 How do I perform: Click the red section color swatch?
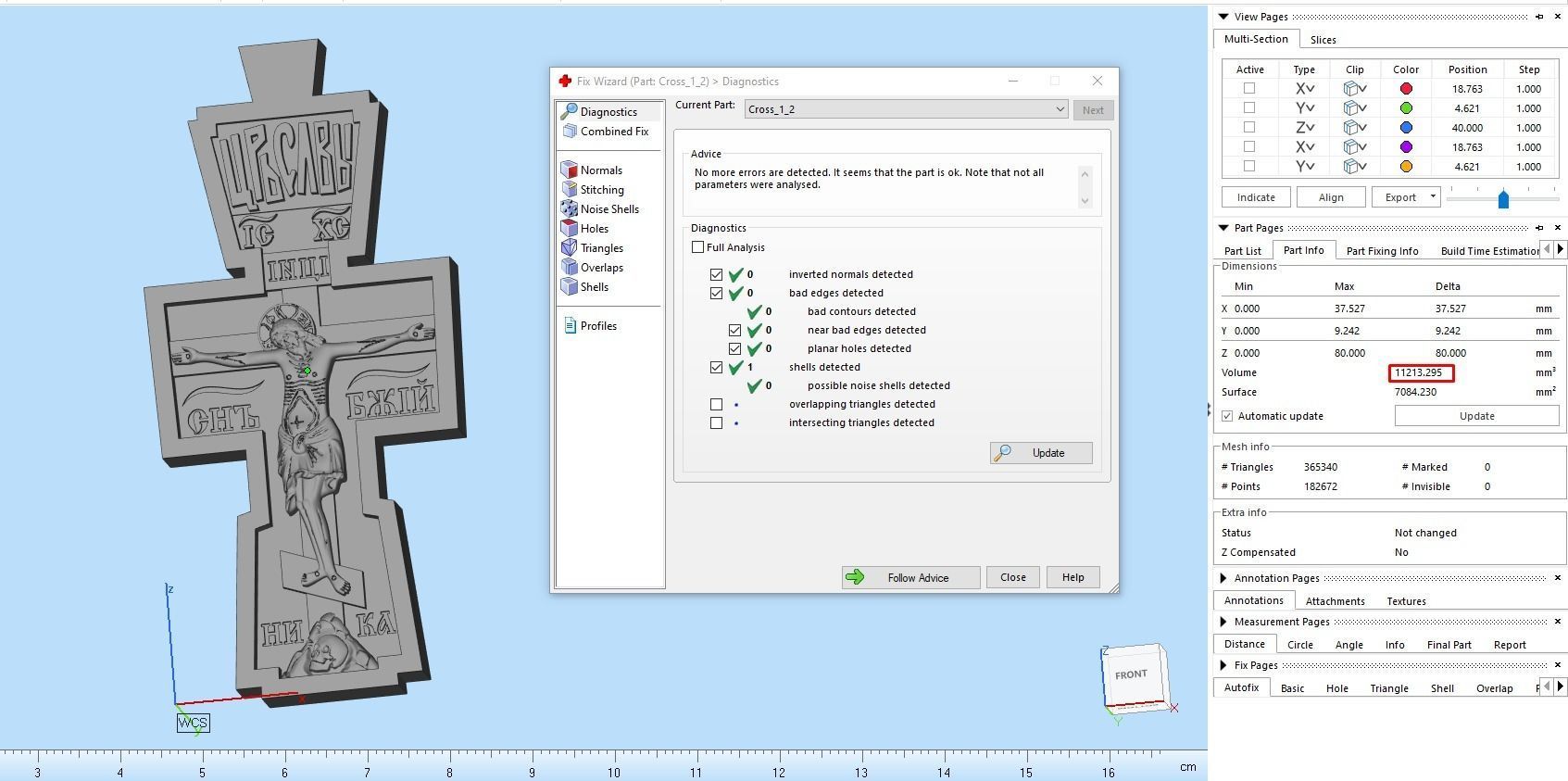click(x=1406, y=89)
